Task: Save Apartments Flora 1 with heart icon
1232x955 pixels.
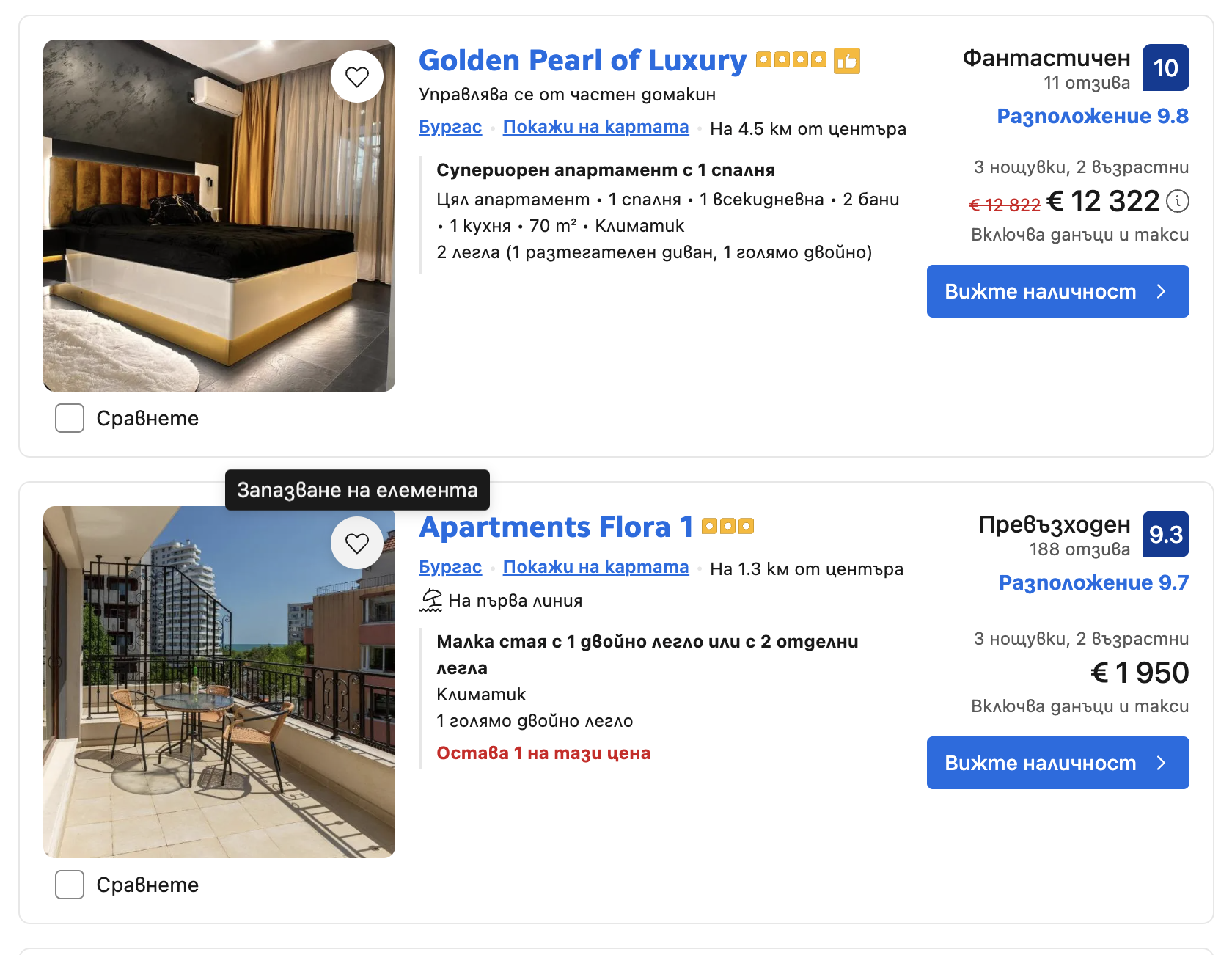Action: coord(357,543)
